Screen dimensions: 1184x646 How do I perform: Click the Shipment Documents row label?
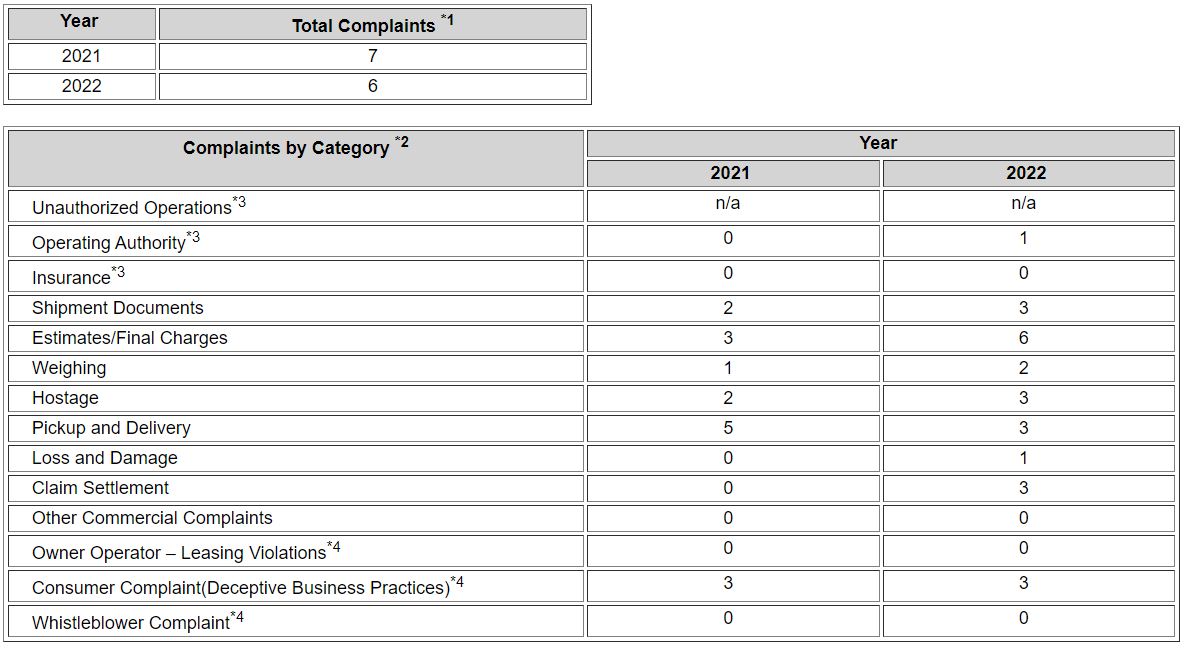[x=118, y=308]
